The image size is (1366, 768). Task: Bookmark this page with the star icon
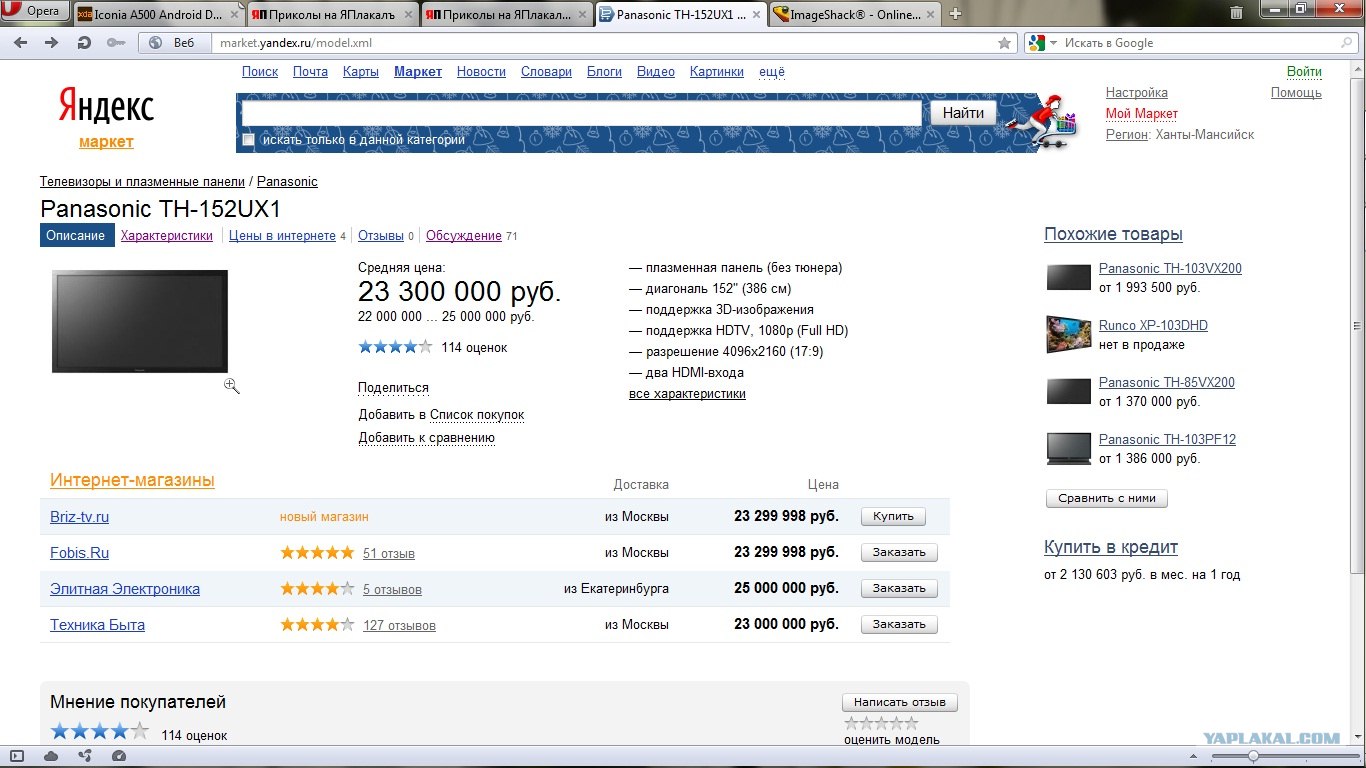coord(1005,43)
